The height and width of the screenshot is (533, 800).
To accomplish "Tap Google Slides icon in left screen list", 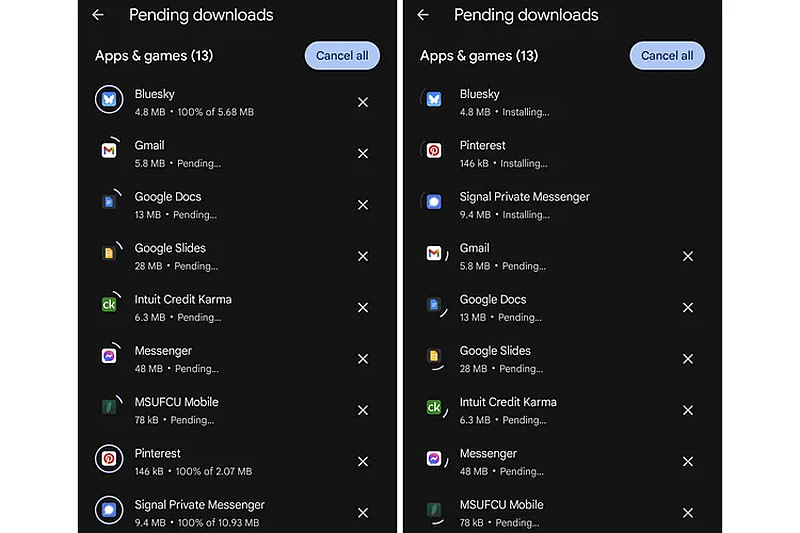I will coord(109,253).
